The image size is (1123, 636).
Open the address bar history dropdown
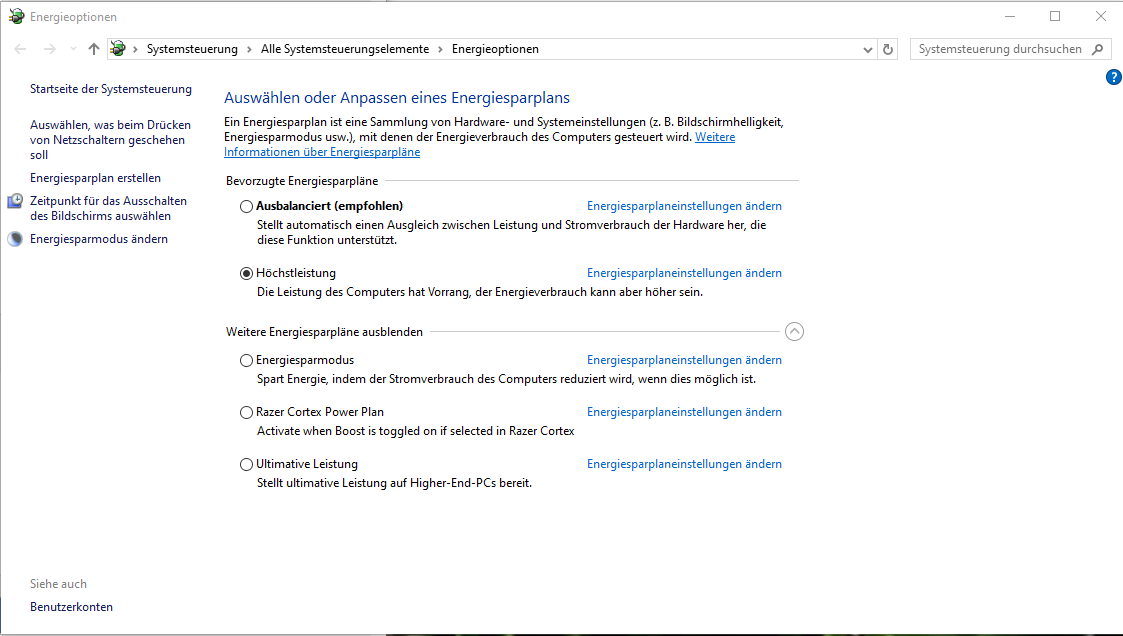click(867, 49)
